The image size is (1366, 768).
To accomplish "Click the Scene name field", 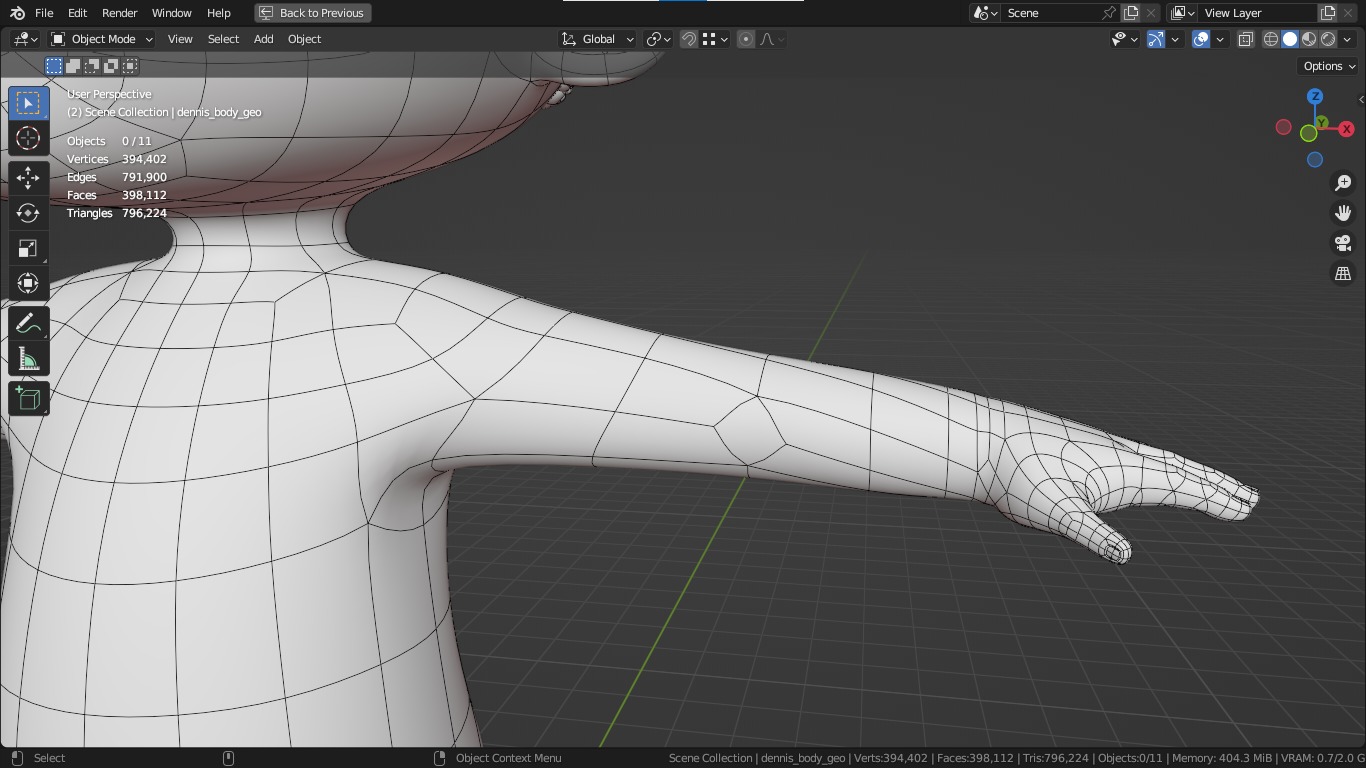I will click(x=1052, y=13).
